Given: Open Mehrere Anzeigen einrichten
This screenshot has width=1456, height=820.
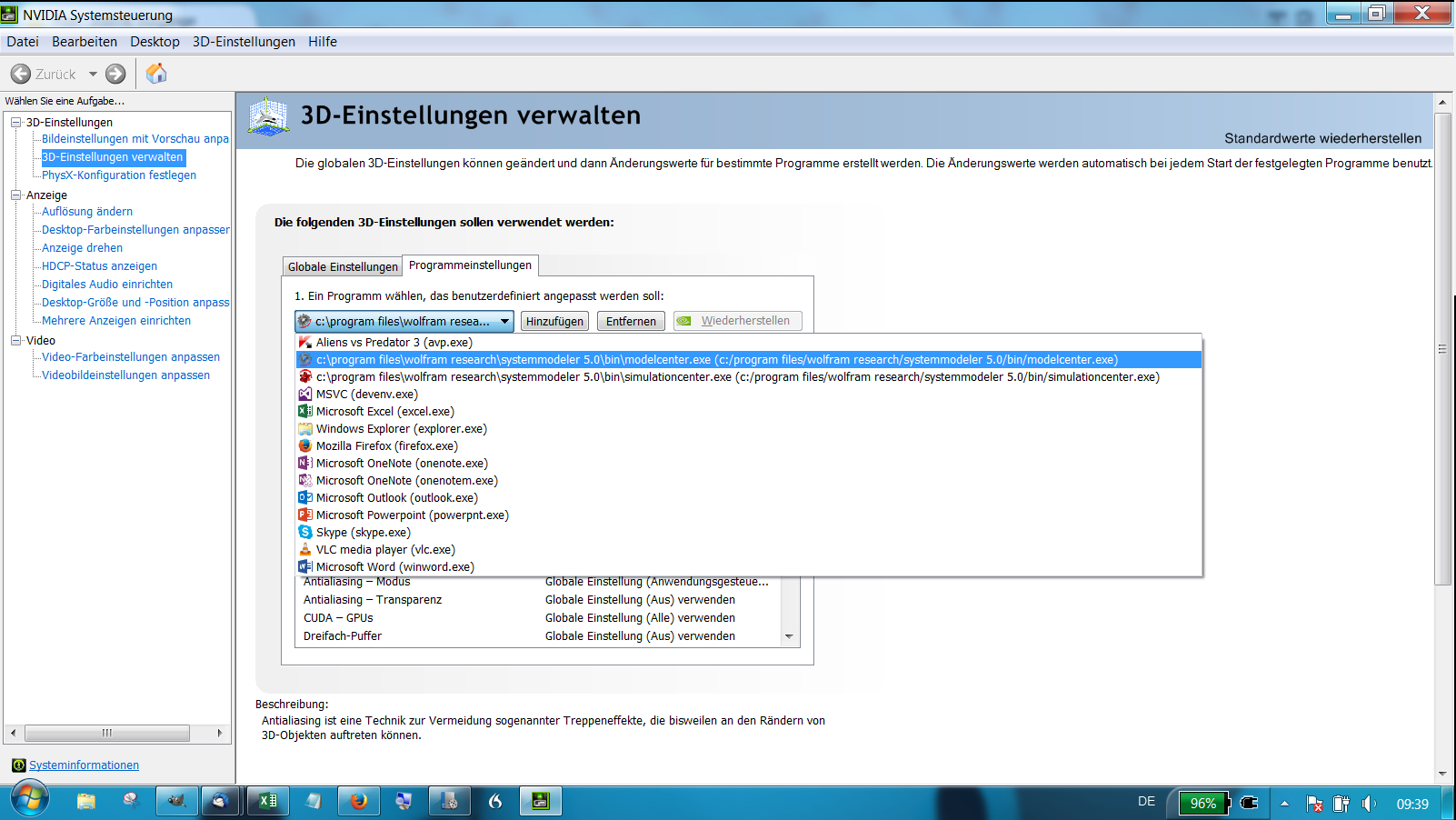Looking at the screenshot, I should 116,321.
